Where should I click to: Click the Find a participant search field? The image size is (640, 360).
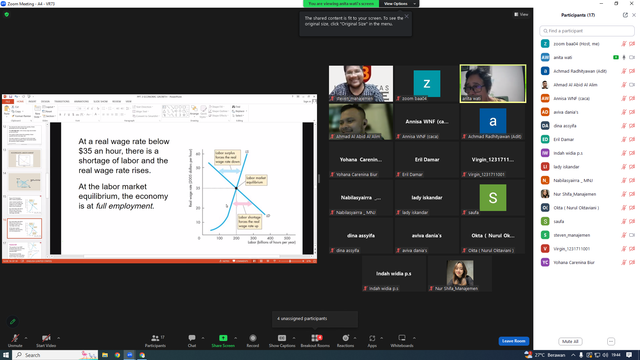tap(587, 31)
